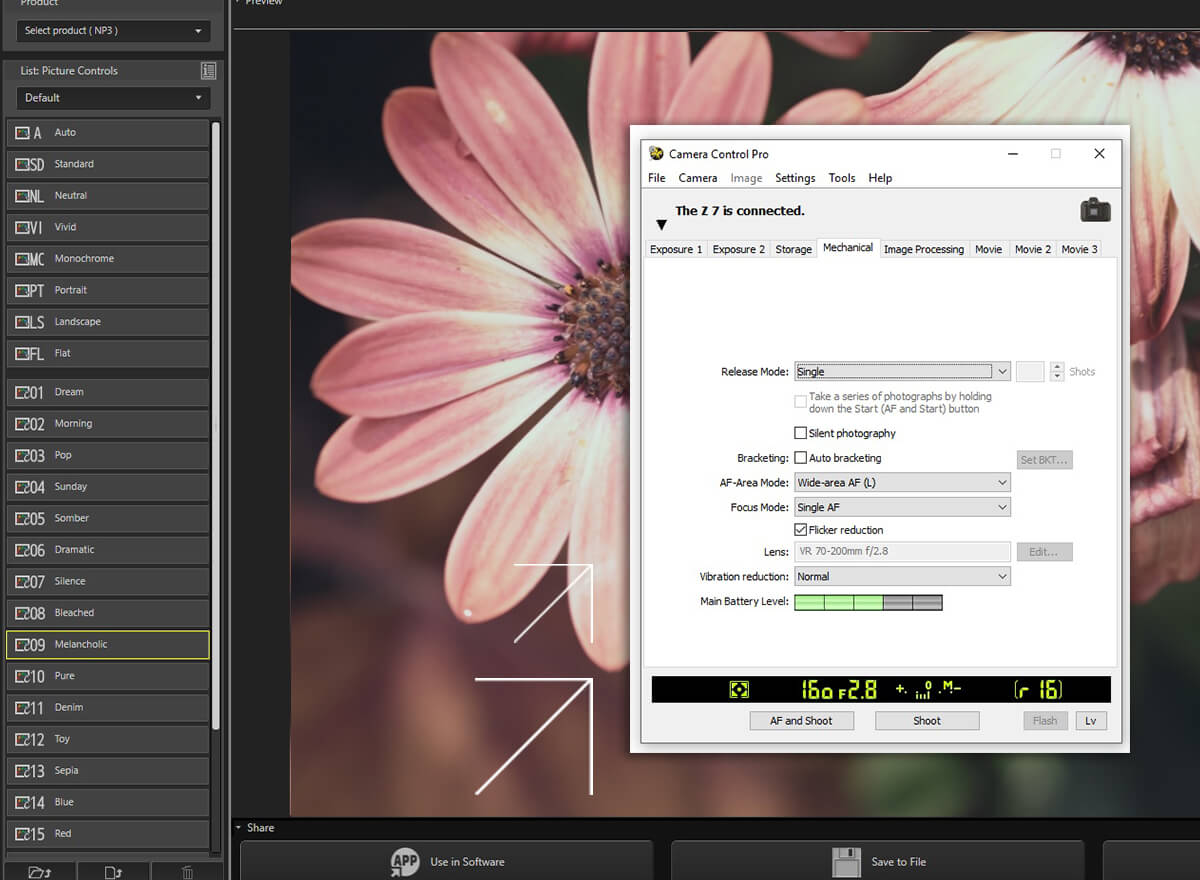Viewport: 1200px width, 880px height.
Task: Click the open folder import icon
Action: 39,872
